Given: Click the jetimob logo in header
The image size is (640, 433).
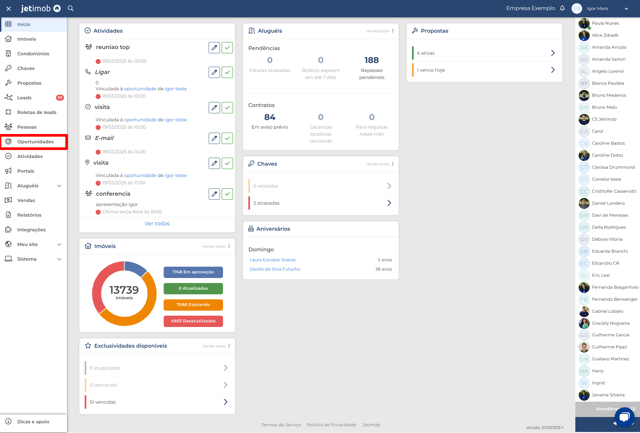Looking at the screenshot, I should pos(41,8).
